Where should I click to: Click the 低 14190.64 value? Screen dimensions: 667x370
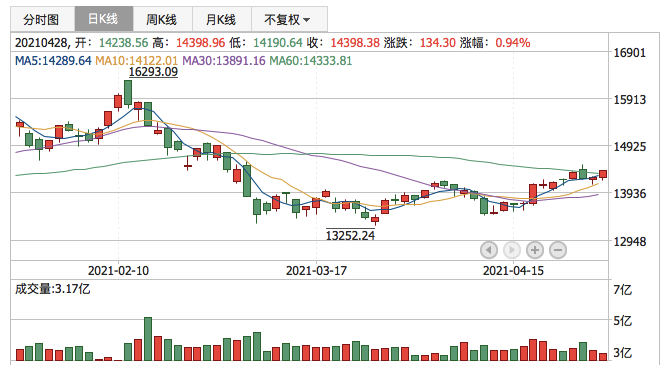coord(278,43)
